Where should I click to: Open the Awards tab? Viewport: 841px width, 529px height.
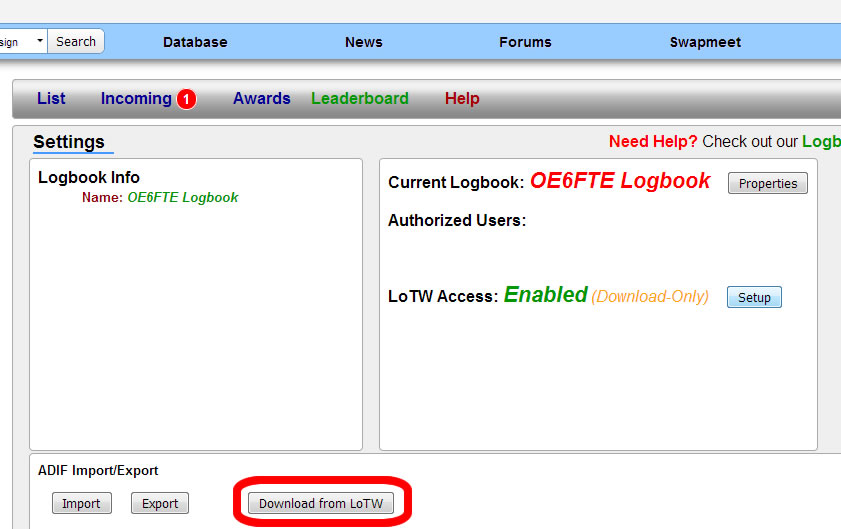coord(262,99)
